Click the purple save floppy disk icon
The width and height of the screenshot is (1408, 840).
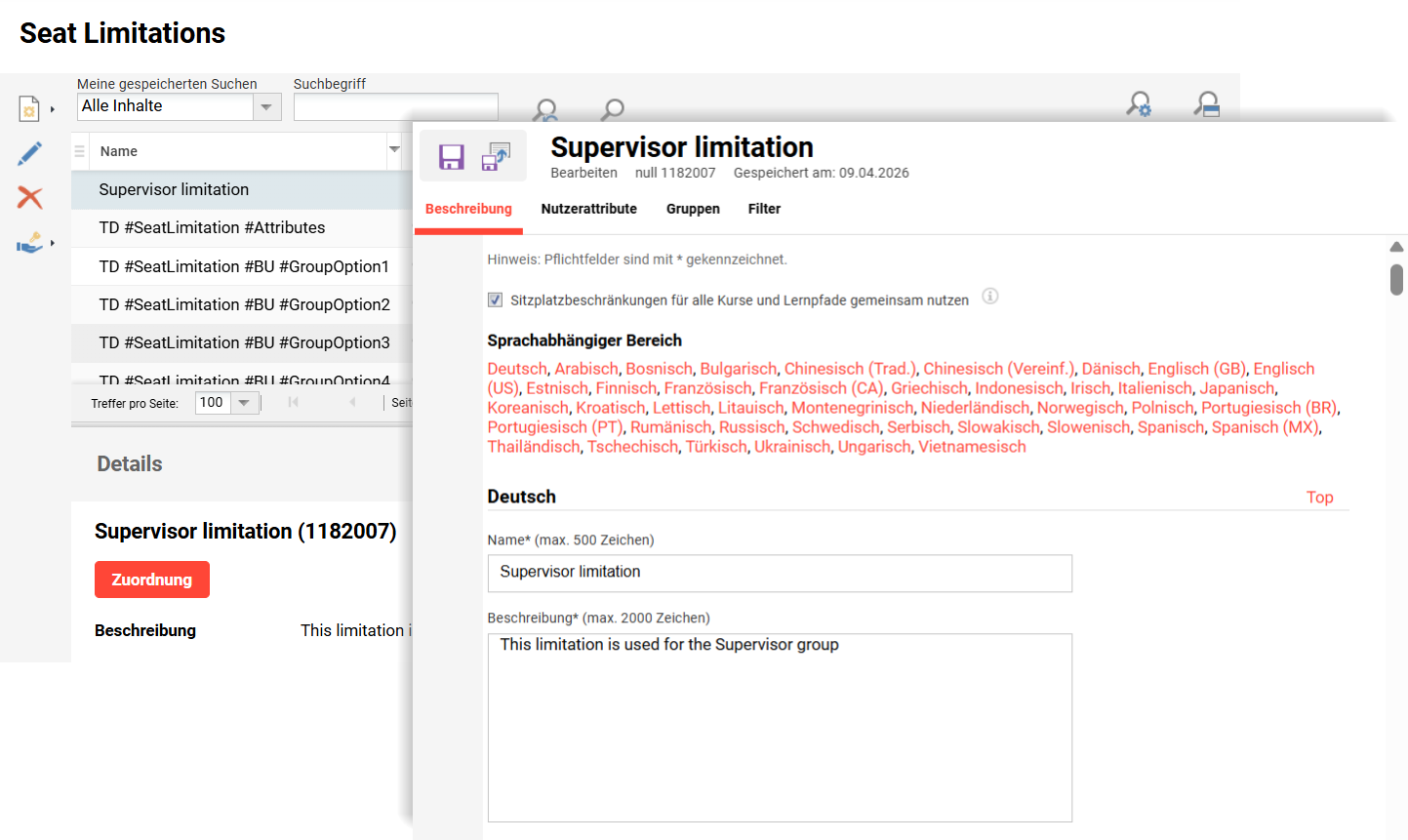451,157
